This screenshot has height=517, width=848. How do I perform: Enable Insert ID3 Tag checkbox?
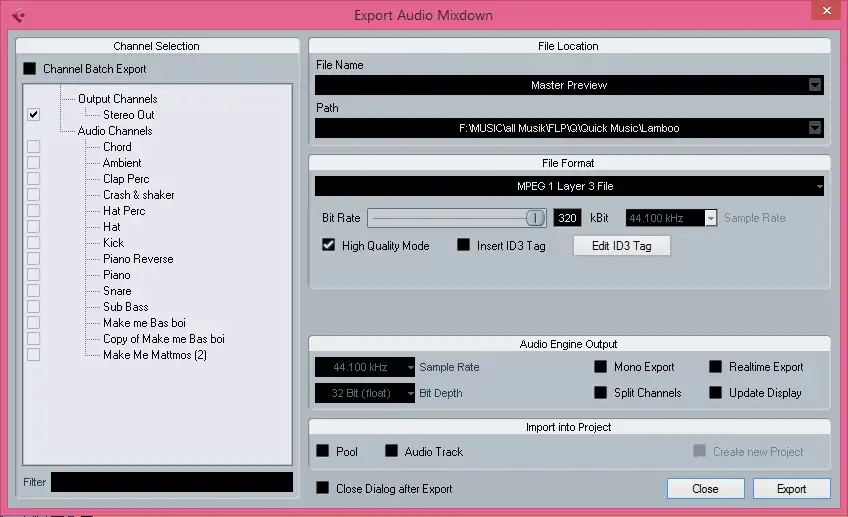pyautogui.click(x=463, y=245)
